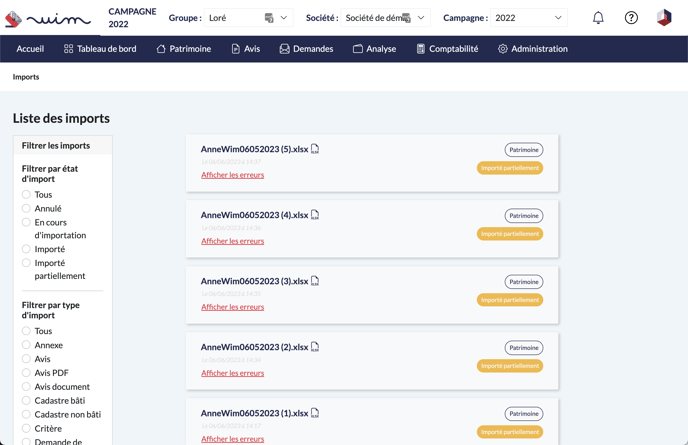Click file icon next to AnneWim06052023 (5).xlsx

(315, 149)
